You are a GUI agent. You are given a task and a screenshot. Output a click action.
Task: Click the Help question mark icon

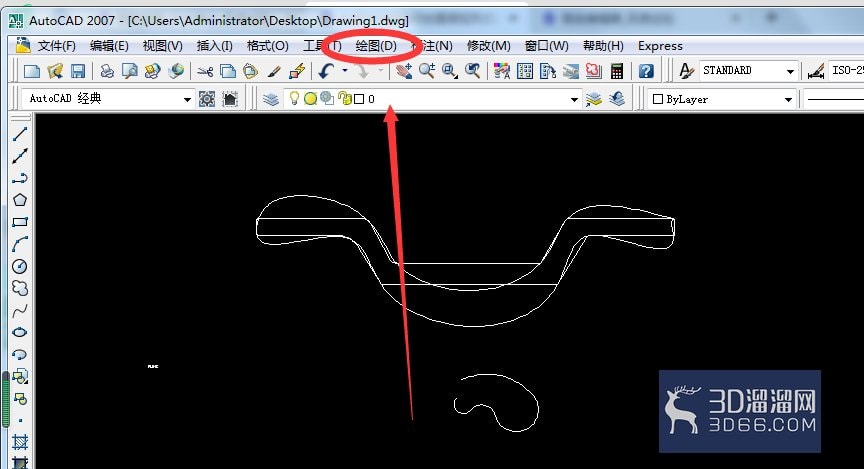(646, 71)
